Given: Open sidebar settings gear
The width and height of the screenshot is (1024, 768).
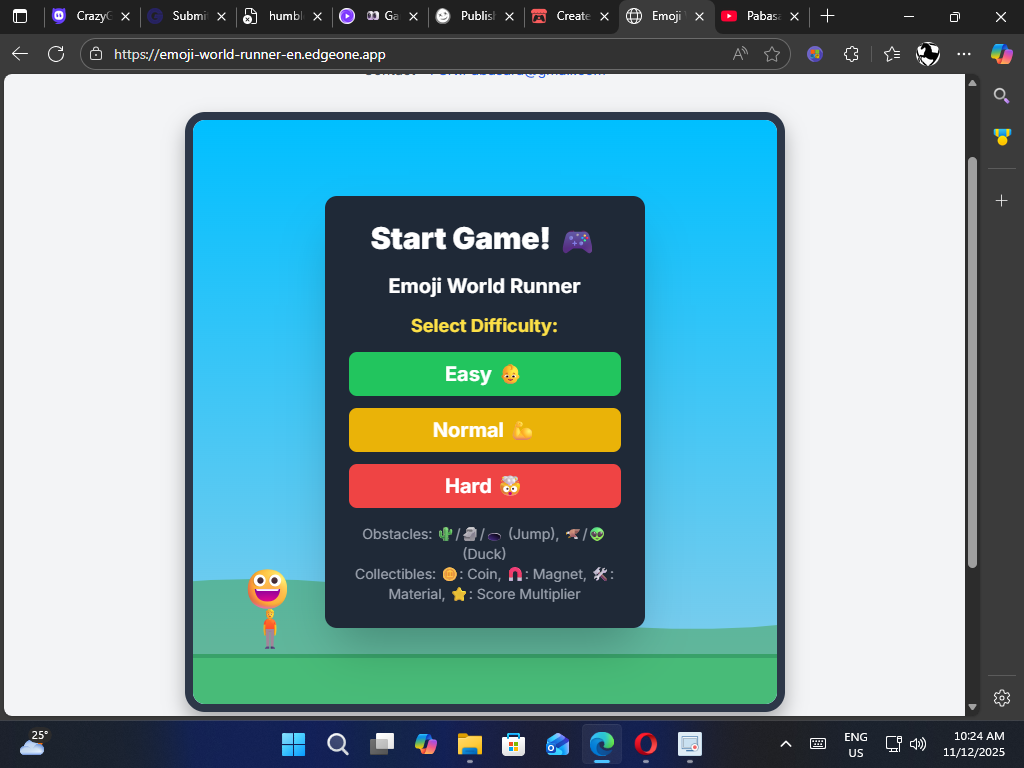Looking at the screenshot, I should click(x=1002, y=697).
